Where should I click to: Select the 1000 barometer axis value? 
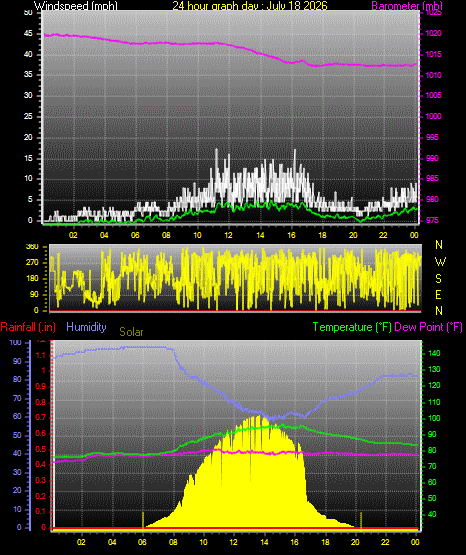tap(433, 116)
